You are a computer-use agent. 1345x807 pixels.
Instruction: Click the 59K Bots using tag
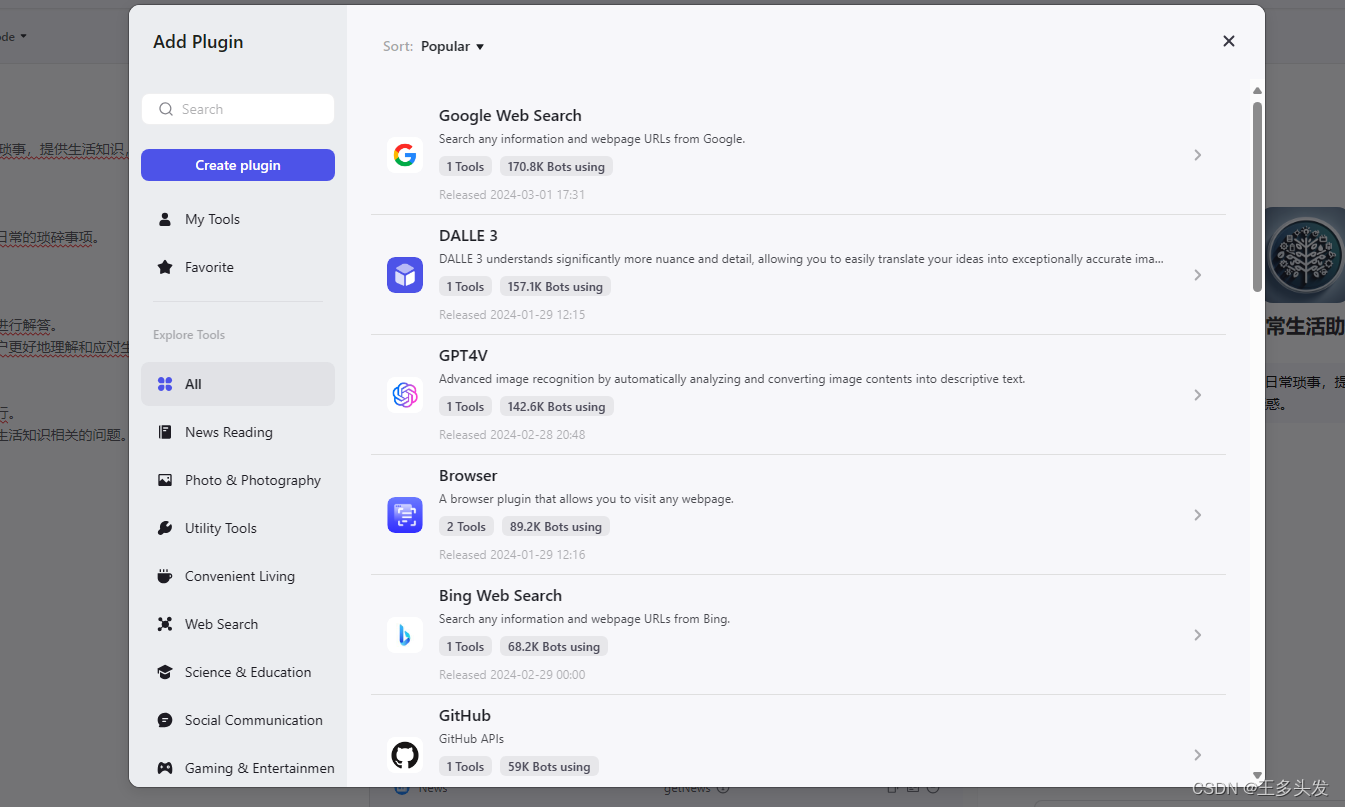(x=549, y=767)
